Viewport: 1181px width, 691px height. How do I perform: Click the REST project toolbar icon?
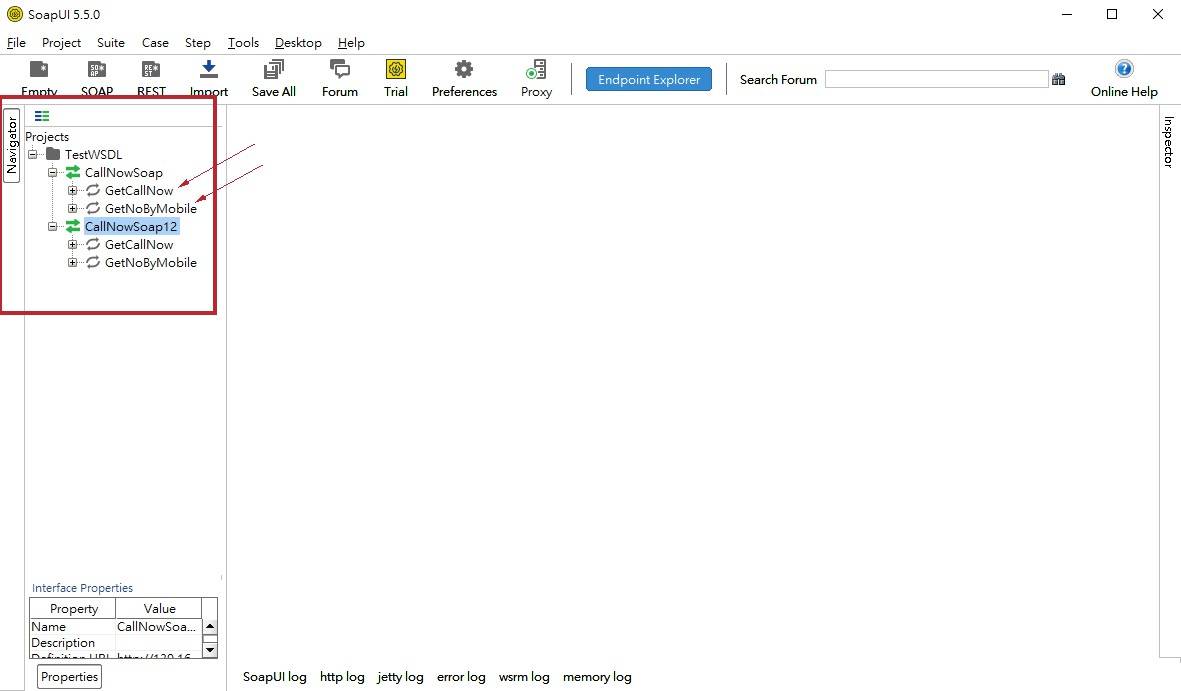151,70
